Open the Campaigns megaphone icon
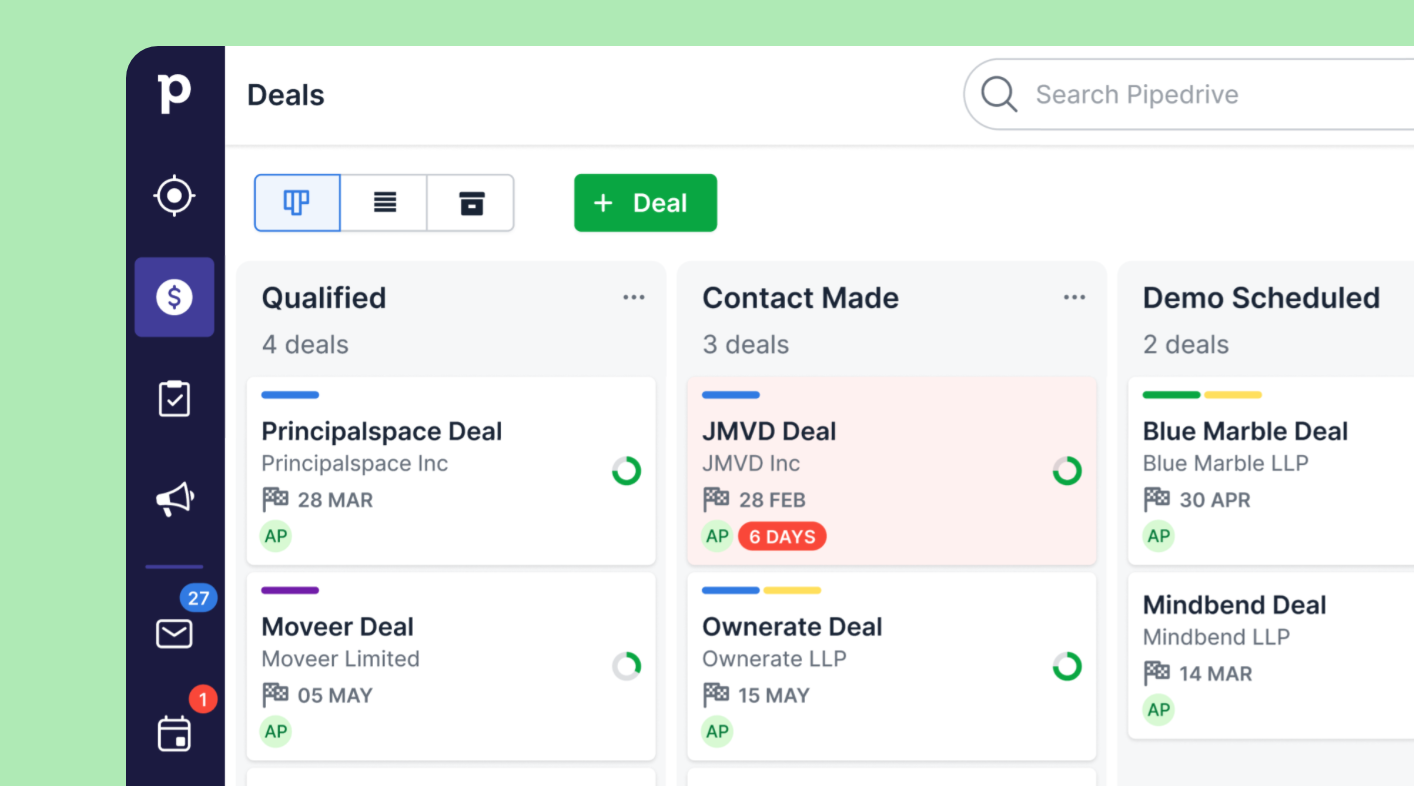Image resolution: width=1416 pixels, height=790 pixels. click(x=174, y=499)
